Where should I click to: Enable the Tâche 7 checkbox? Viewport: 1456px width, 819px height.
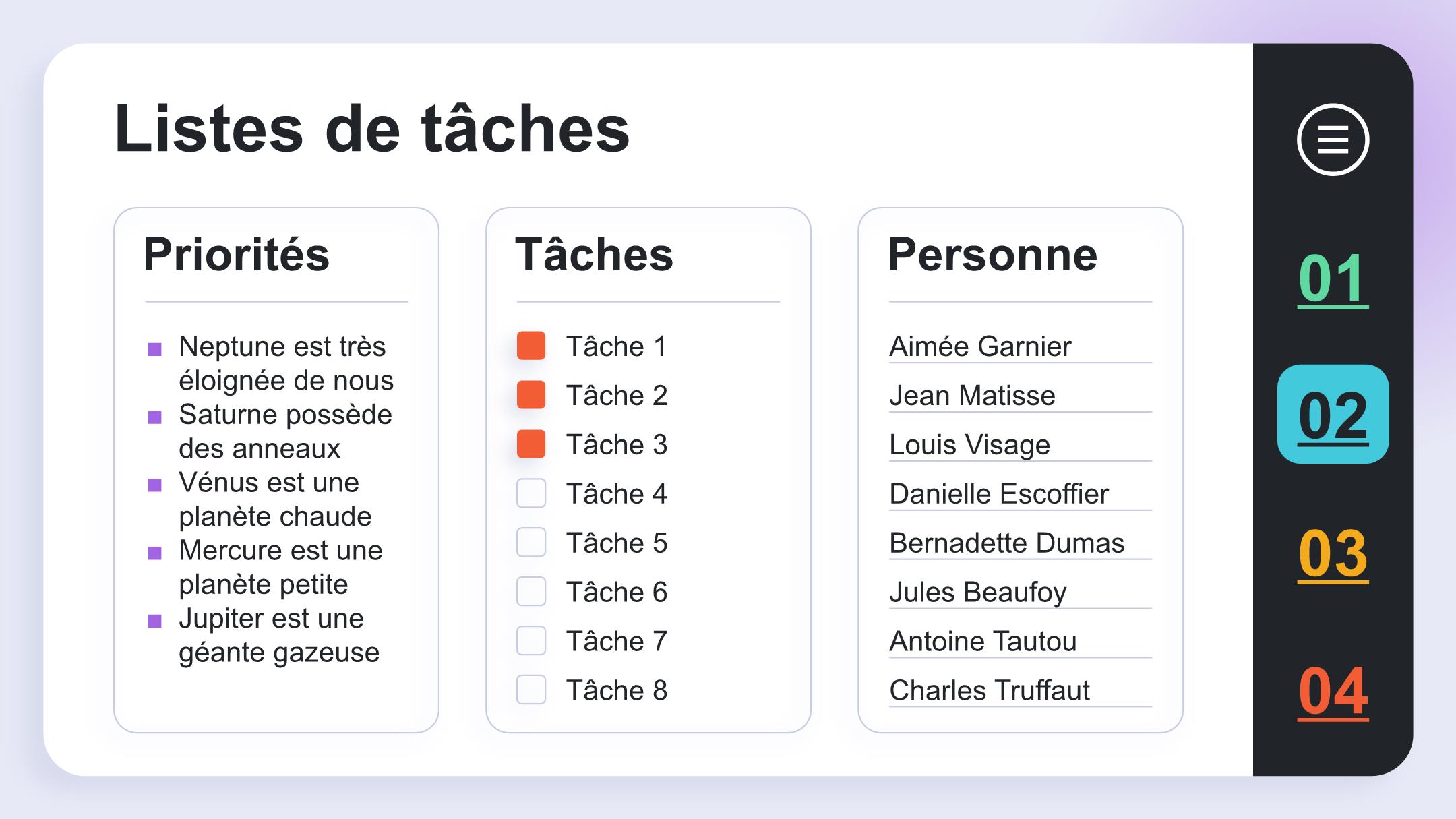(531, 641)
